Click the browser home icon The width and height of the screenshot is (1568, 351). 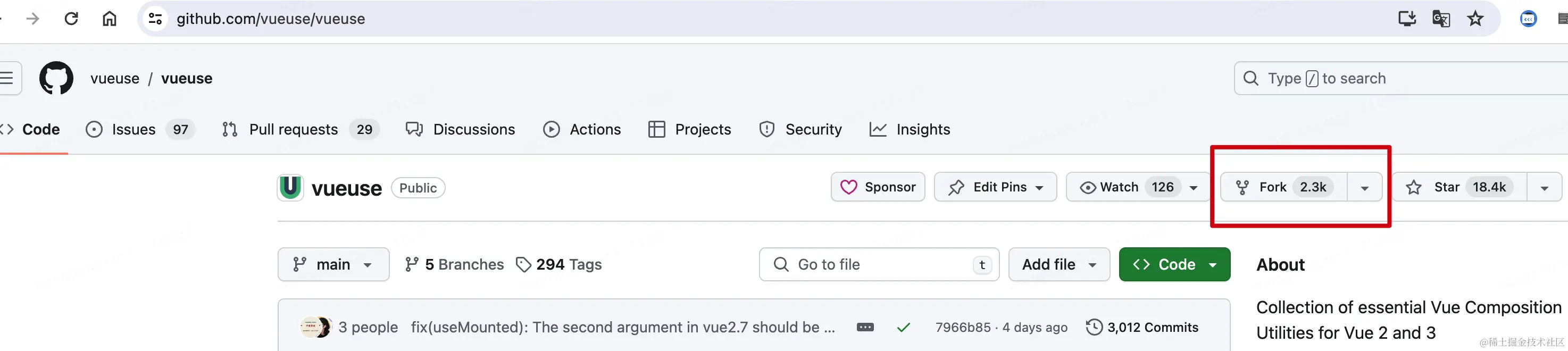(109, 19)
